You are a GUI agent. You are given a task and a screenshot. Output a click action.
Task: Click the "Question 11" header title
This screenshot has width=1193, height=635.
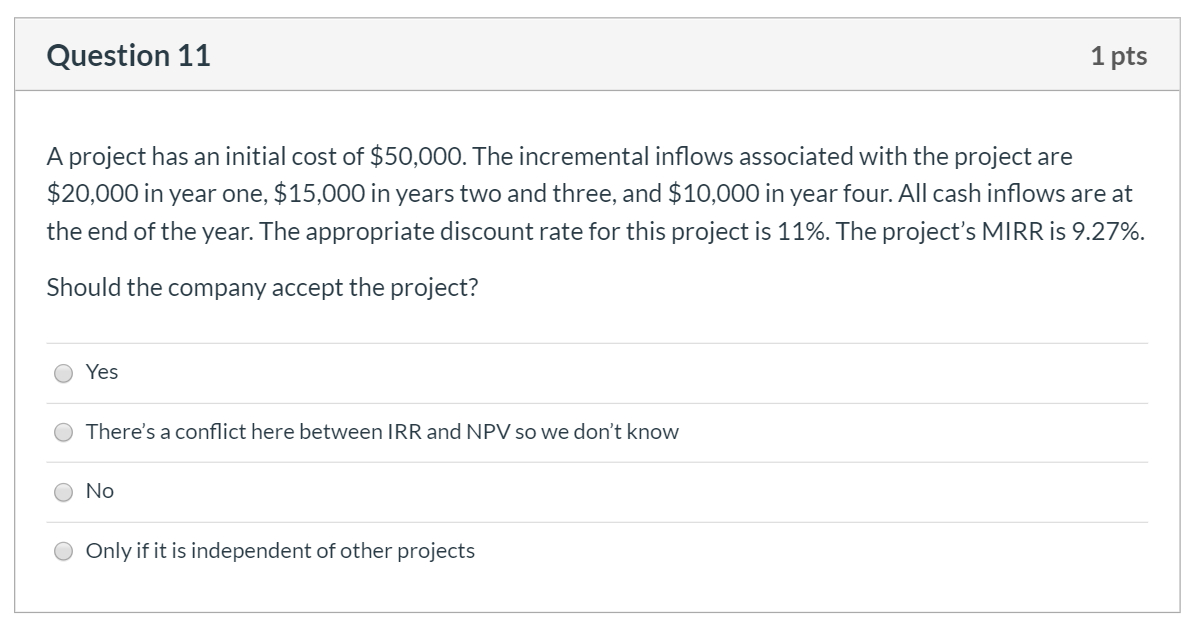(x=130, y=55)
